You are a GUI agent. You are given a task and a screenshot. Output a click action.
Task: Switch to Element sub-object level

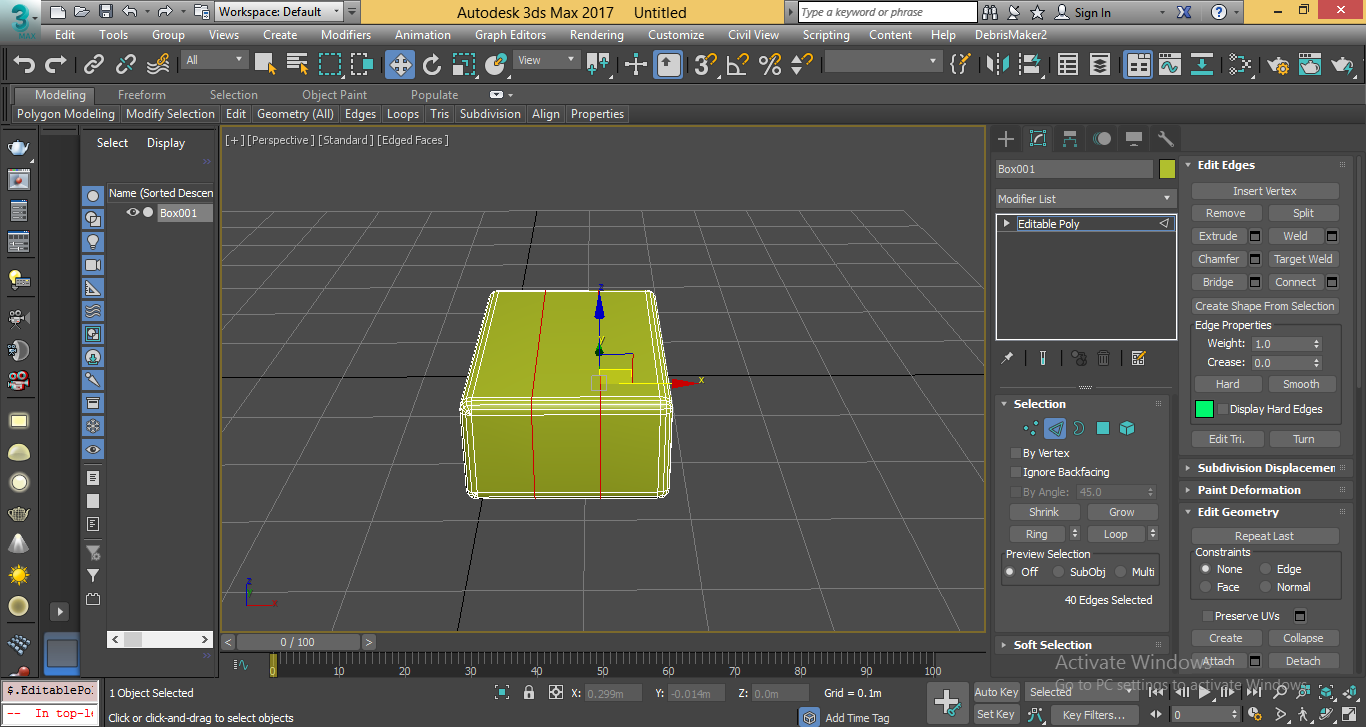[x=1127, y=428]
